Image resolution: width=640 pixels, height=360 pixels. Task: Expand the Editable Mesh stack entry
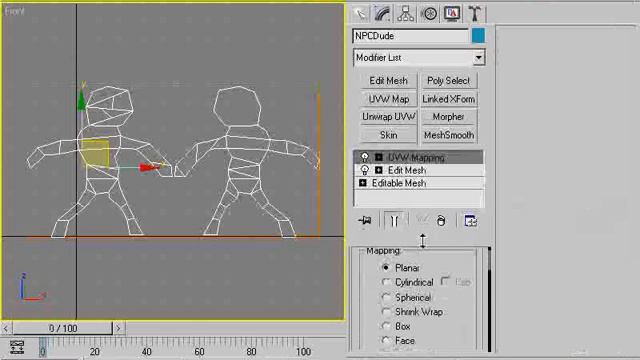click(362, 183)
